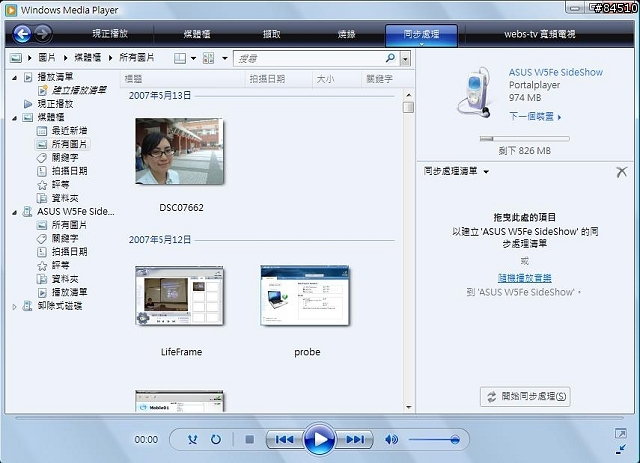Click the volume slider handle

455,440
